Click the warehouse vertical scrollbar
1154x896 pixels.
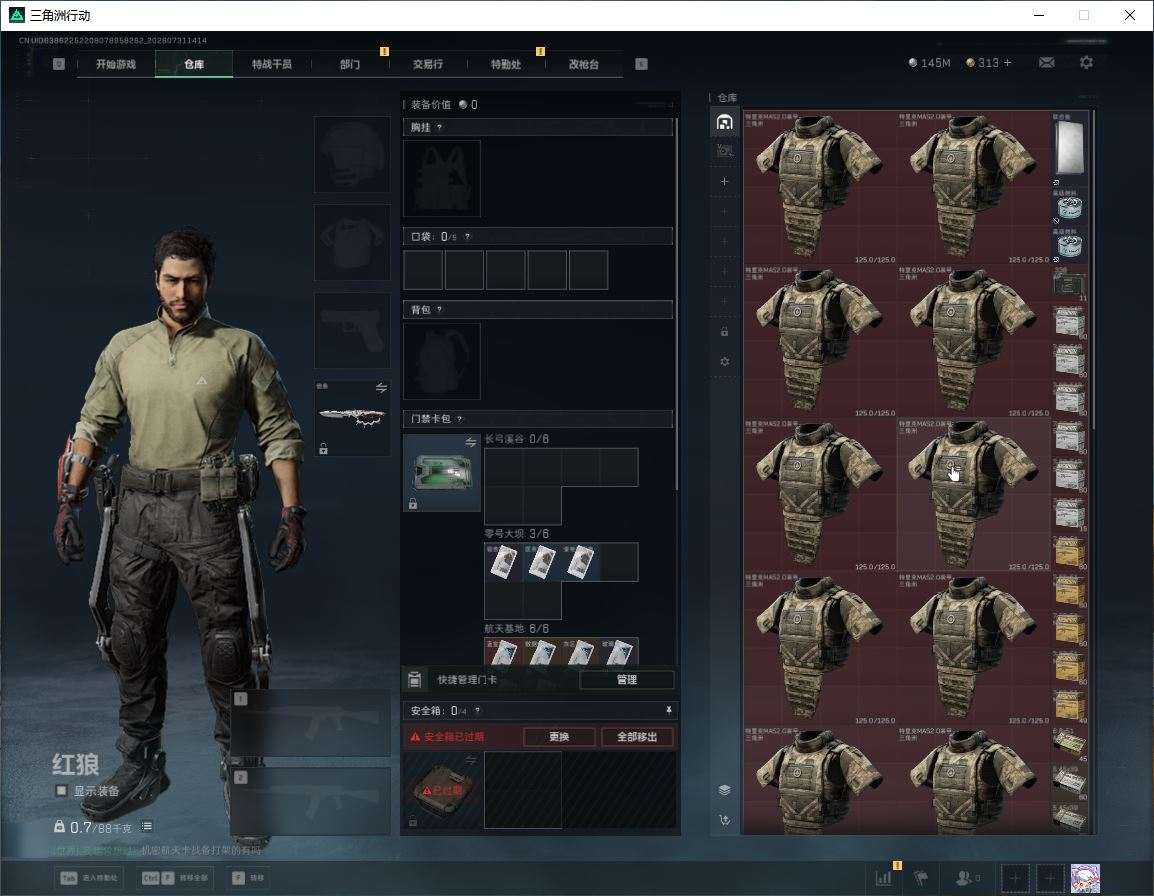[1094, 269]
